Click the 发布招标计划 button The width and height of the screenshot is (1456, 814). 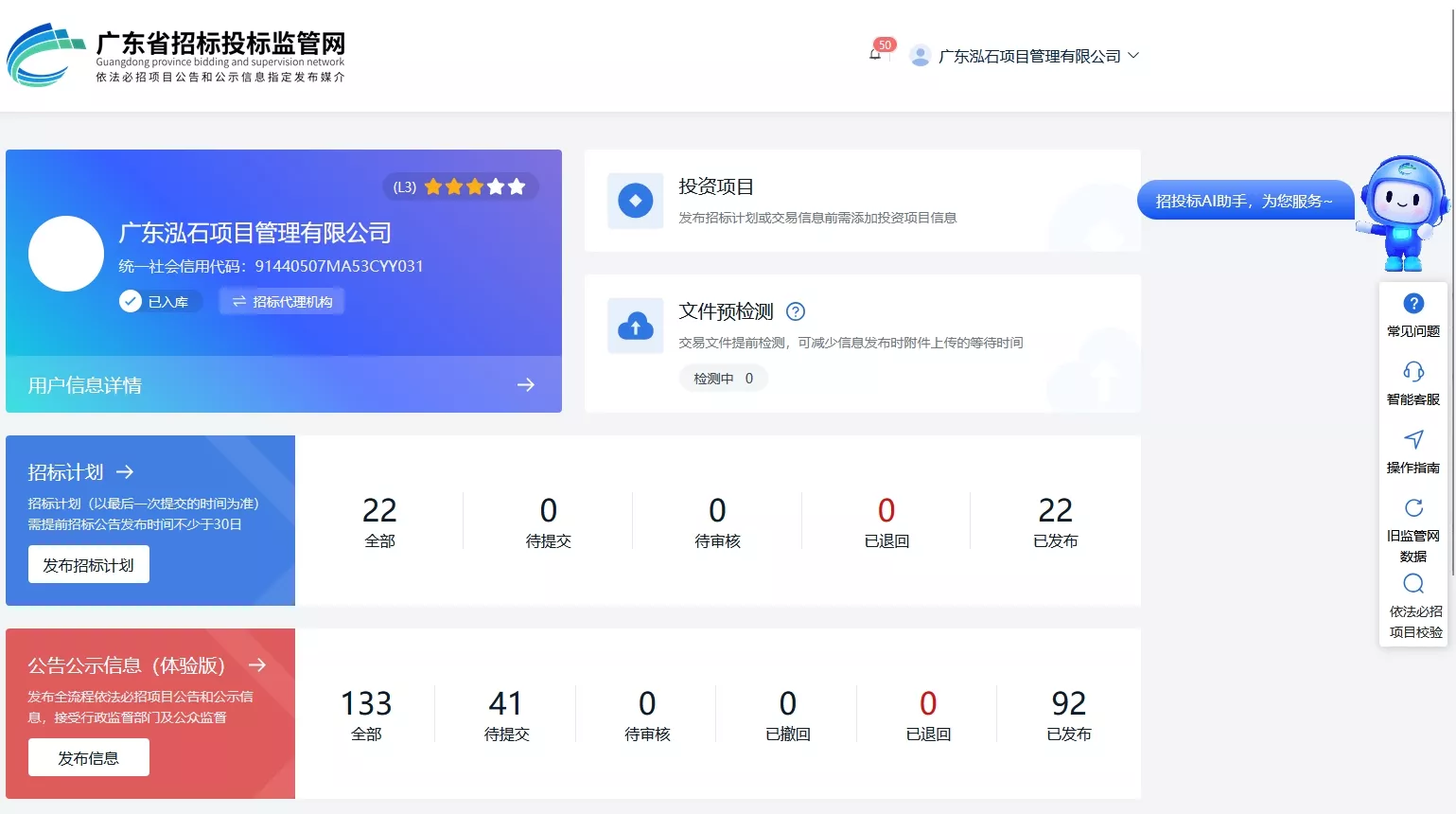tap(89, 565)
